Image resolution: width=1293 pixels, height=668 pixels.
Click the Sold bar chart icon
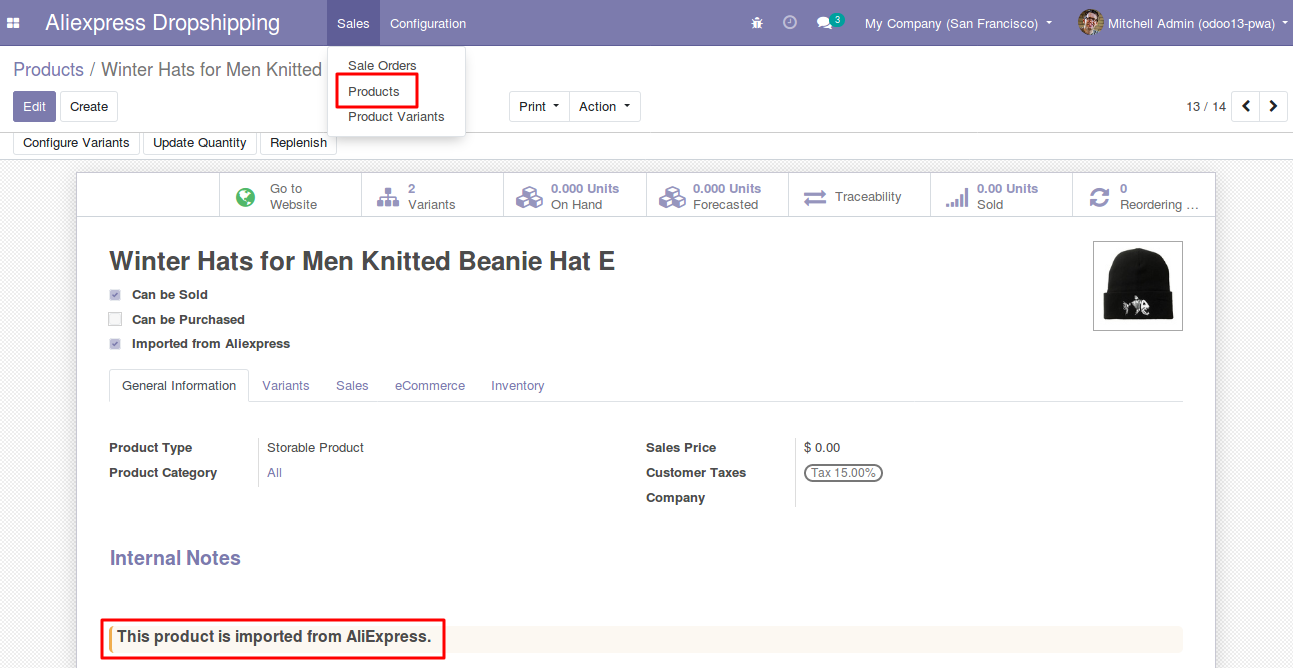957,197
